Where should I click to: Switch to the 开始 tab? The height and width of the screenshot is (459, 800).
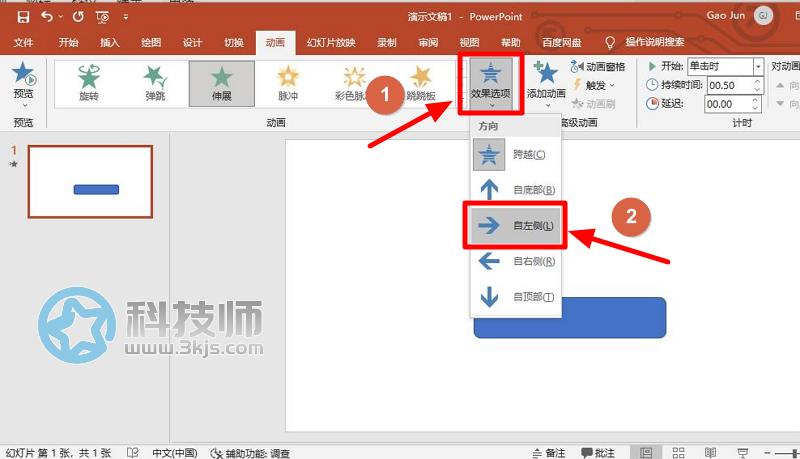(x=68, y=42)
